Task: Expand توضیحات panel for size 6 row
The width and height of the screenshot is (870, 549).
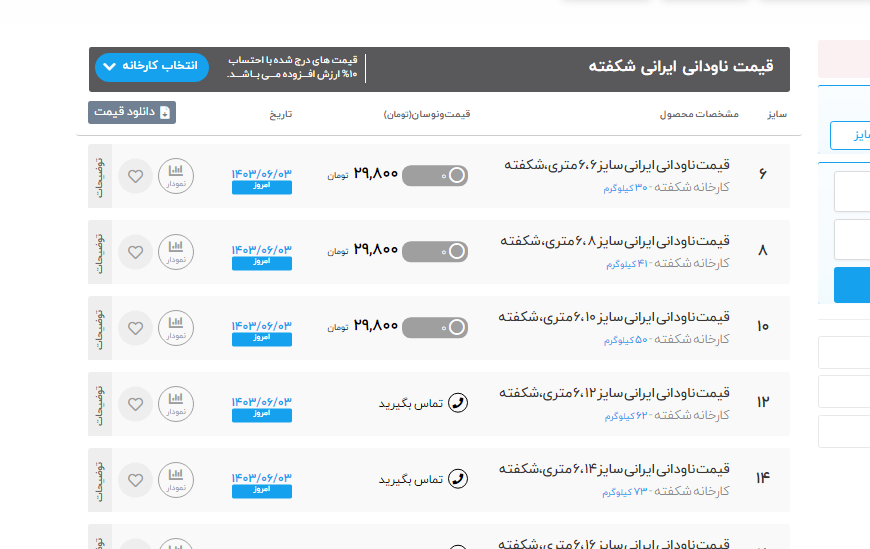Action: point(100,176)
